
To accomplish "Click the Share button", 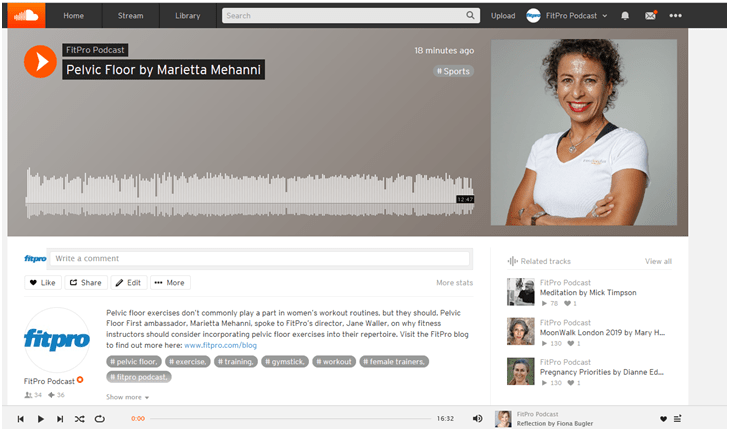I will click(x=86, y=282).
